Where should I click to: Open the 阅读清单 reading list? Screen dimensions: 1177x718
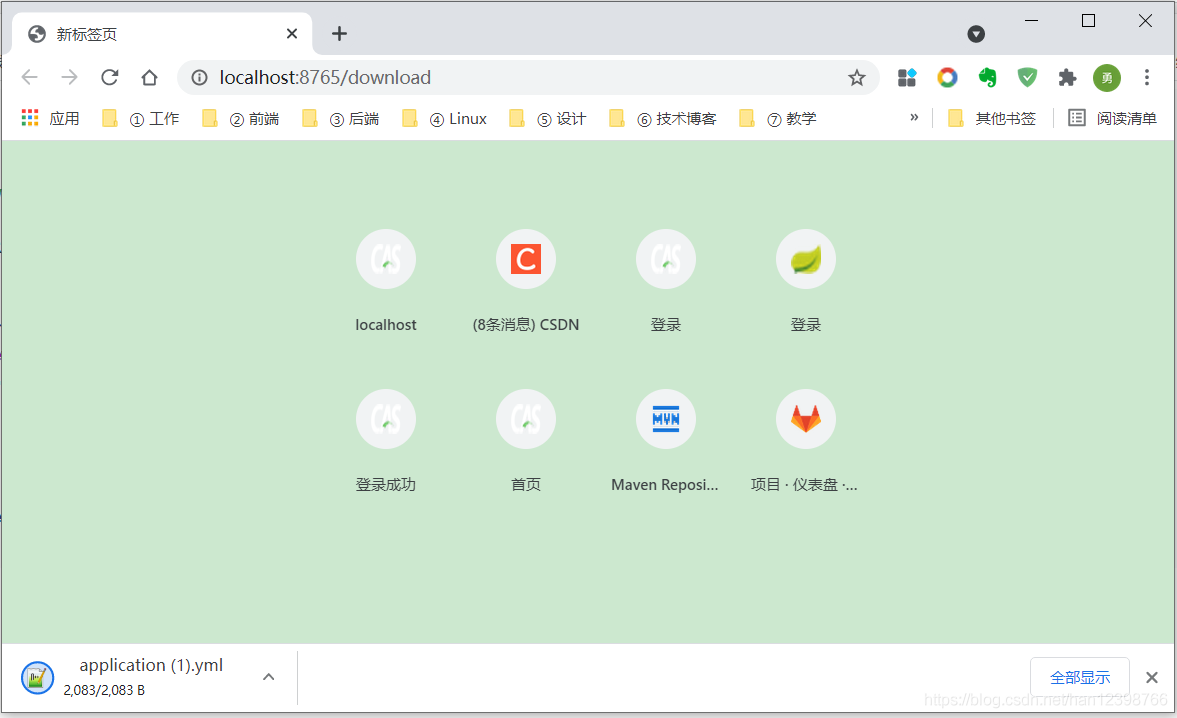1112,119
